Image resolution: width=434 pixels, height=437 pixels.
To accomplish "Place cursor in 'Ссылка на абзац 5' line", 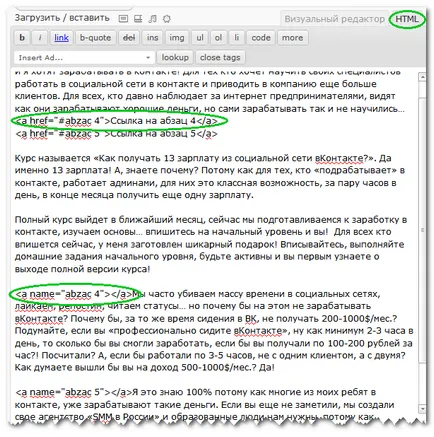I will tap(116, 134).
